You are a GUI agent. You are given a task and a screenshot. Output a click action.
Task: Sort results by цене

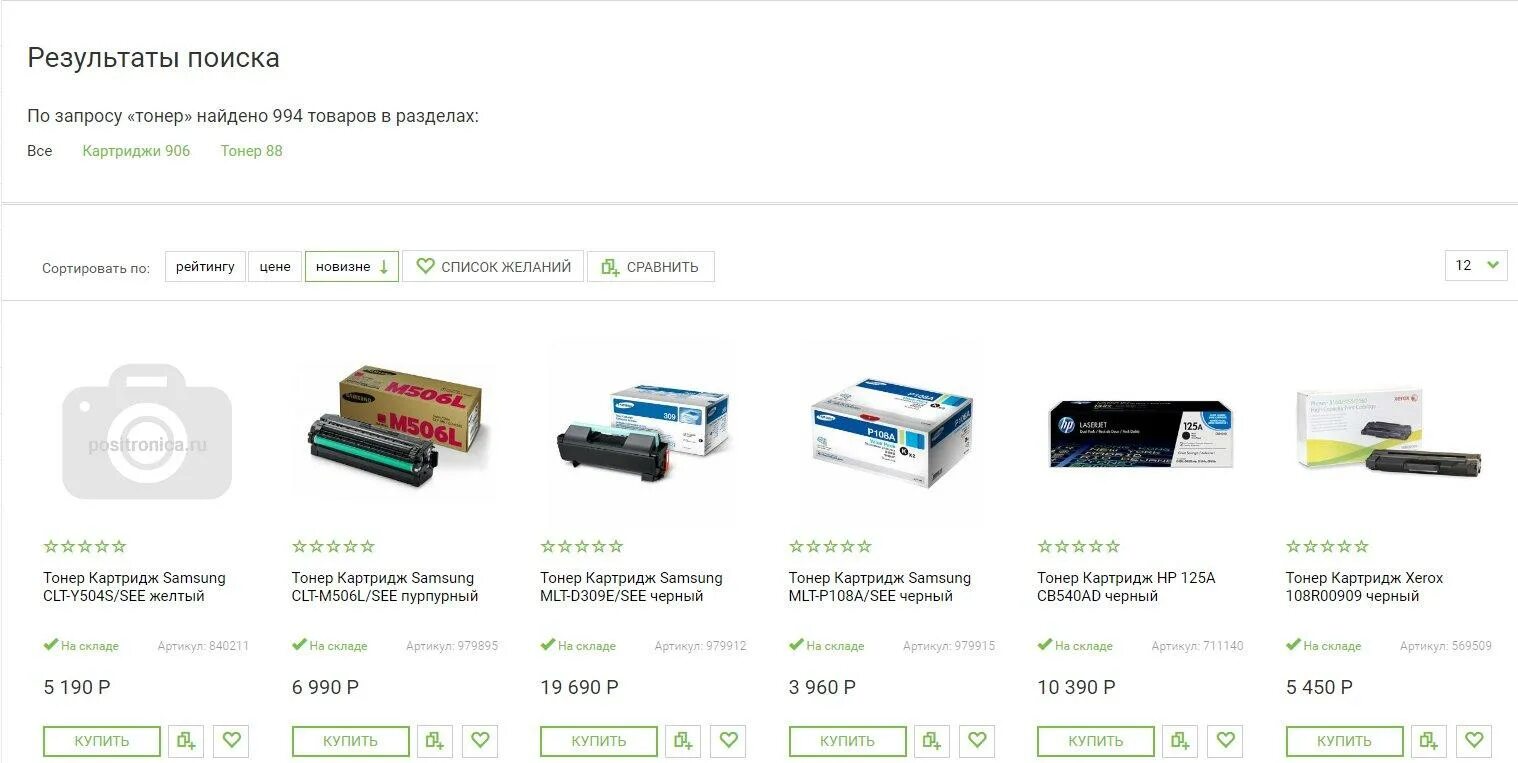275,267
